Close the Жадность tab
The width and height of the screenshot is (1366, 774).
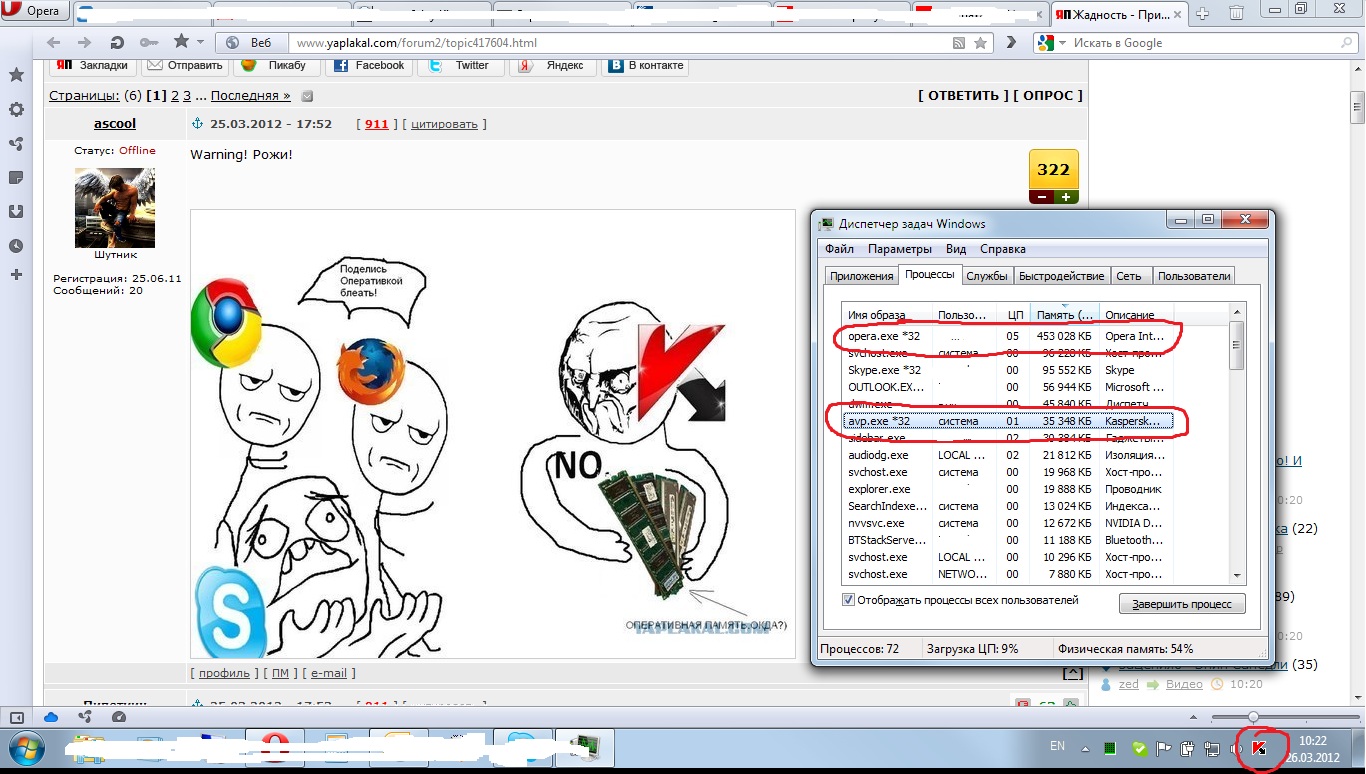point(1177,14)
